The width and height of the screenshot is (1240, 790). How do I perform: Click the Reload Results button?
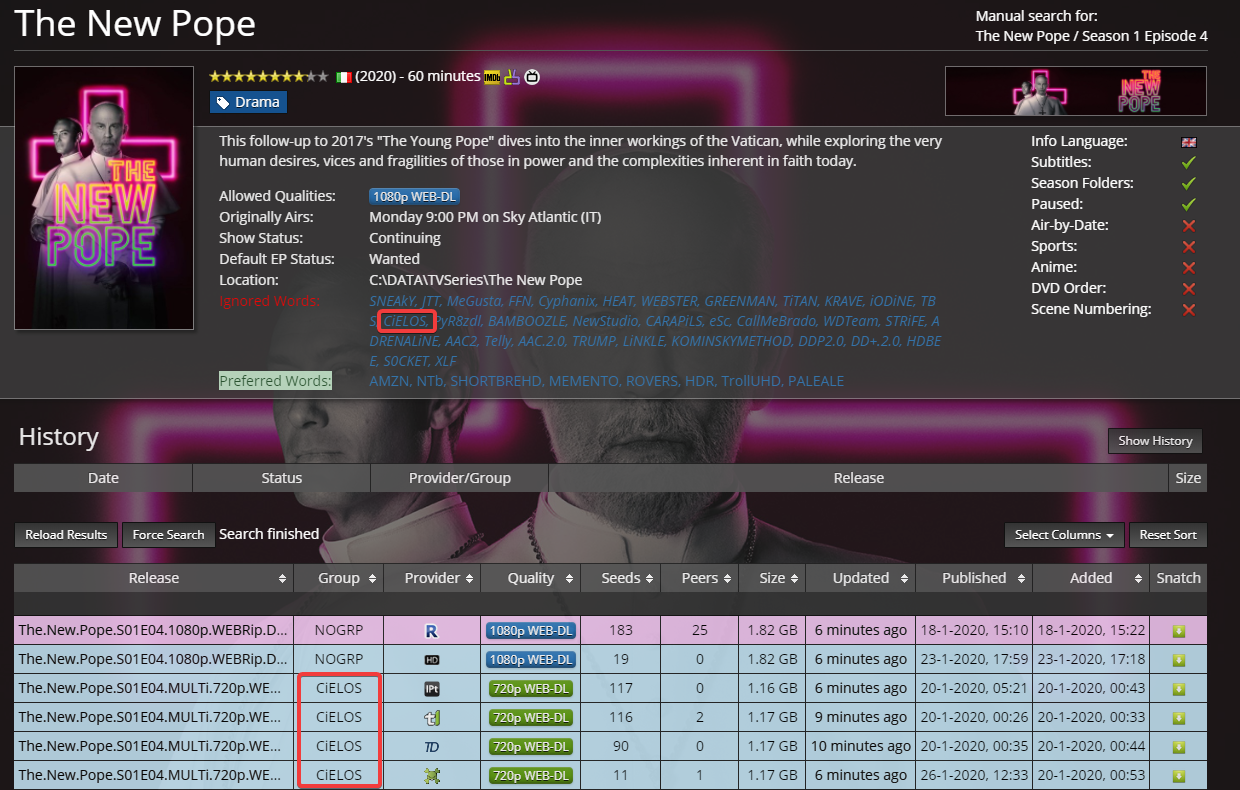click(66, 535)
